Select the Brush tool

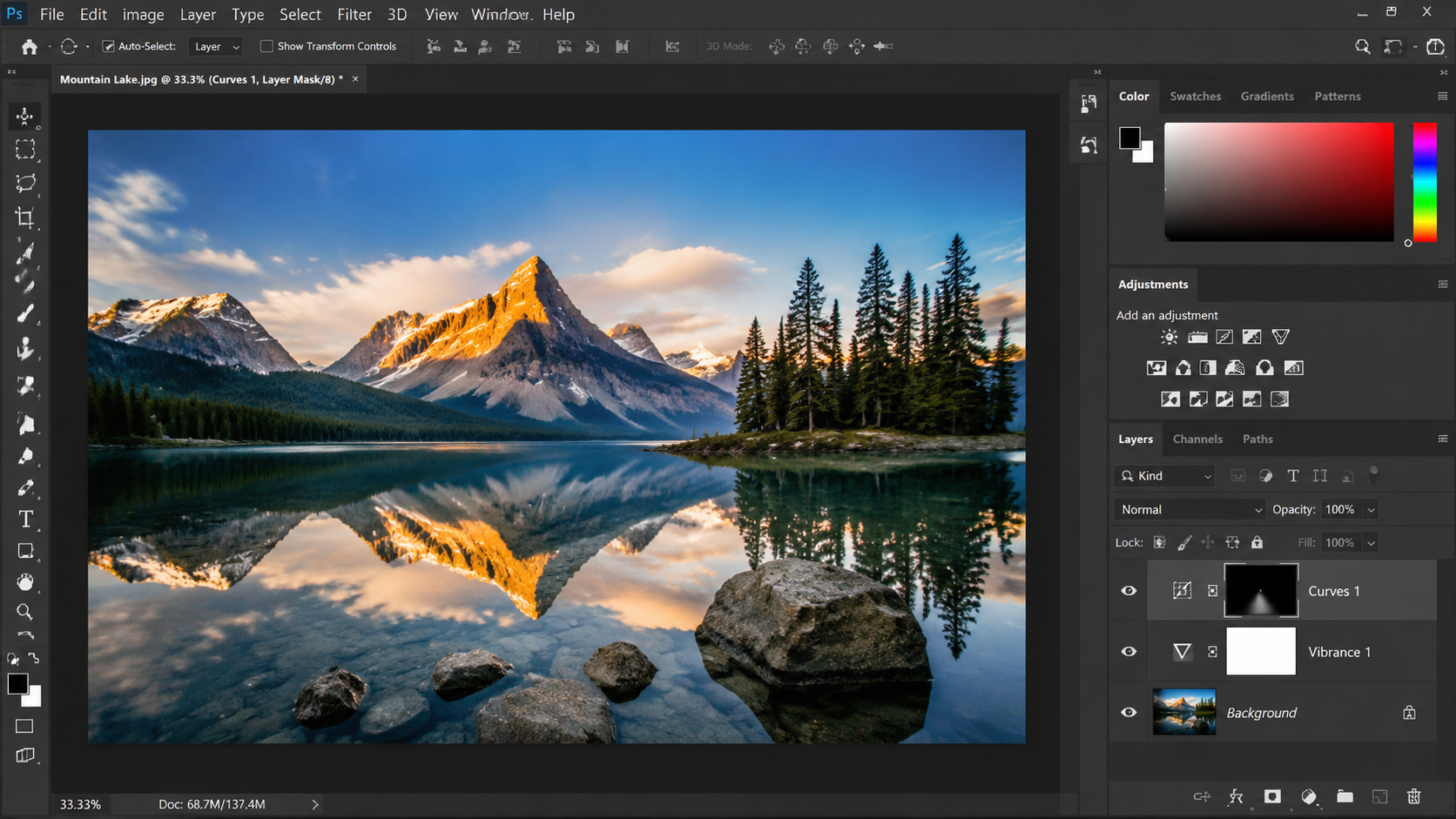tap(25, 314)
